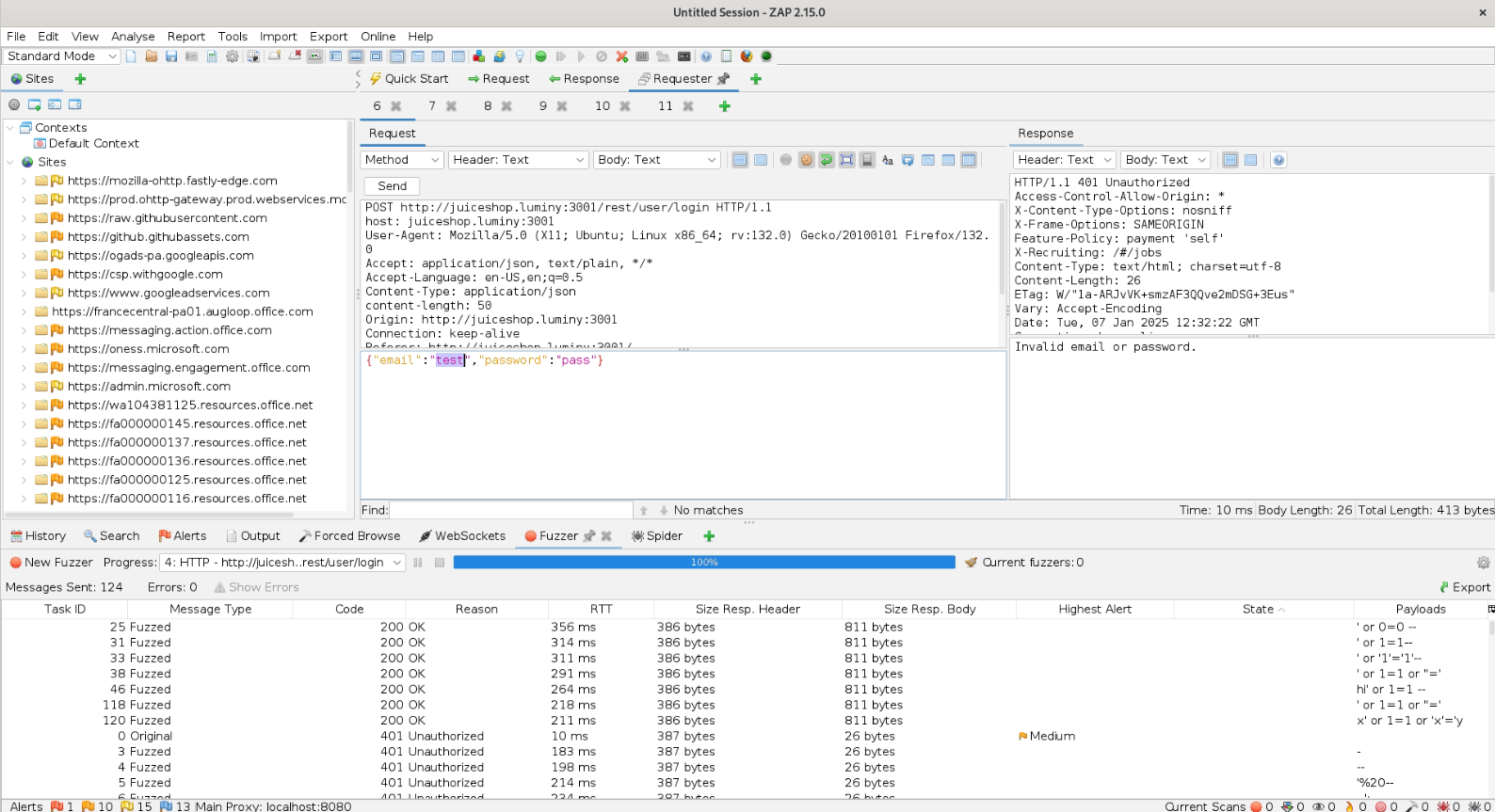Toggle break on all requests green circle
This screenshot has height=812, width=1495.
point(540,56)
